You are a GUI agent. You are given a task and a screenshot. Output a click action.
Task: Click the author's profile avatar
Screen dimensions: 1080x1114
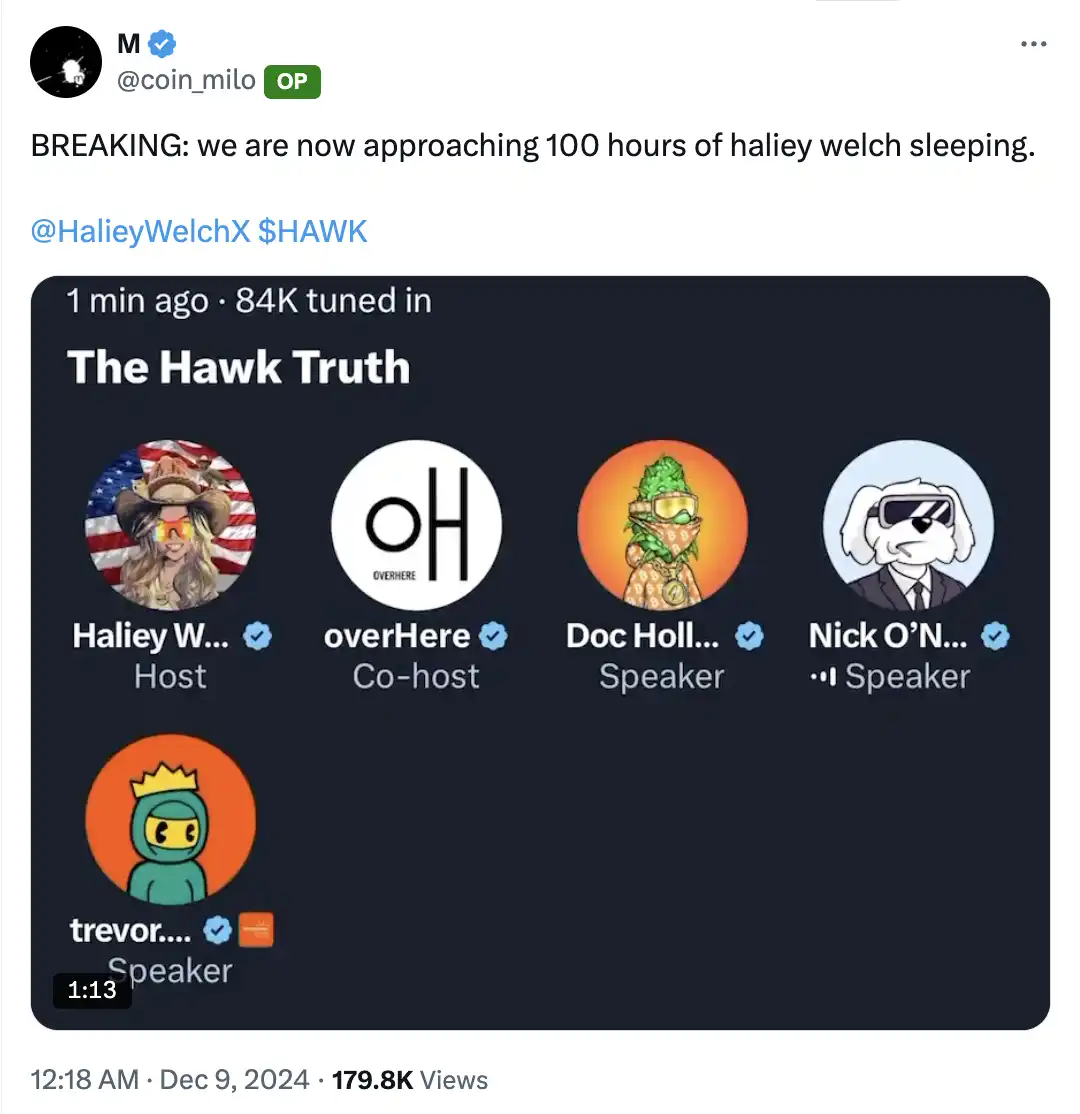[67, 62]
